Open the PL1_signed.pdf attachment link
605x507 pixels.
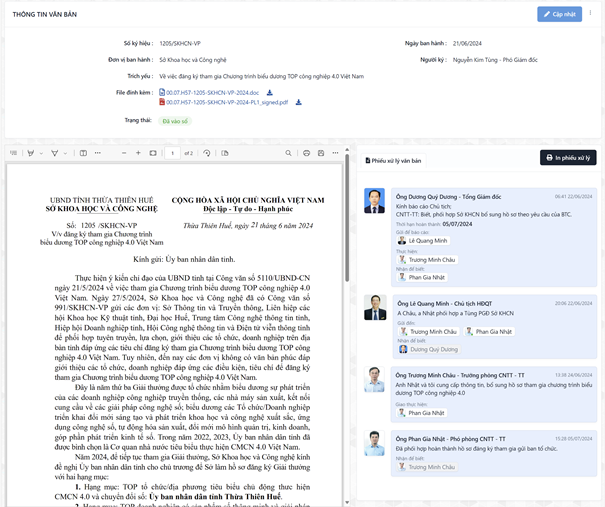[233, 102]
